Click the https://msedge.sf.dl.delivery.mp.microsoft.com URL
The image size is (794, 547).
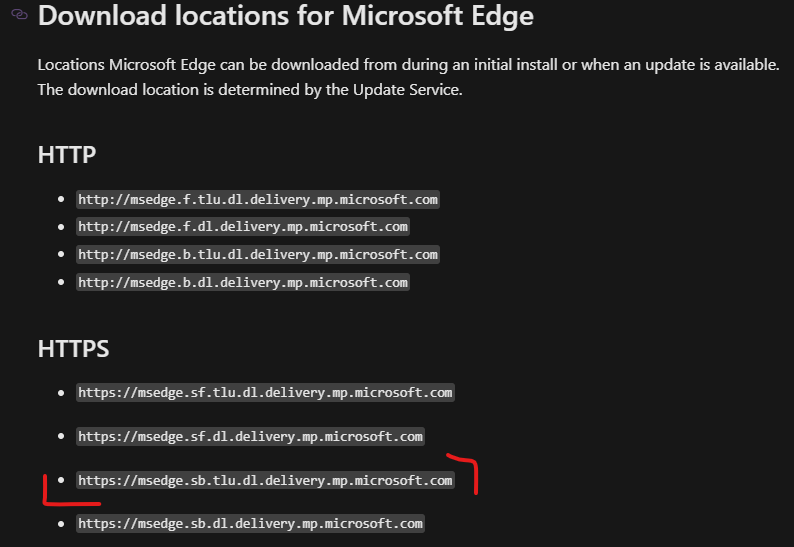[x=250, y=436]
